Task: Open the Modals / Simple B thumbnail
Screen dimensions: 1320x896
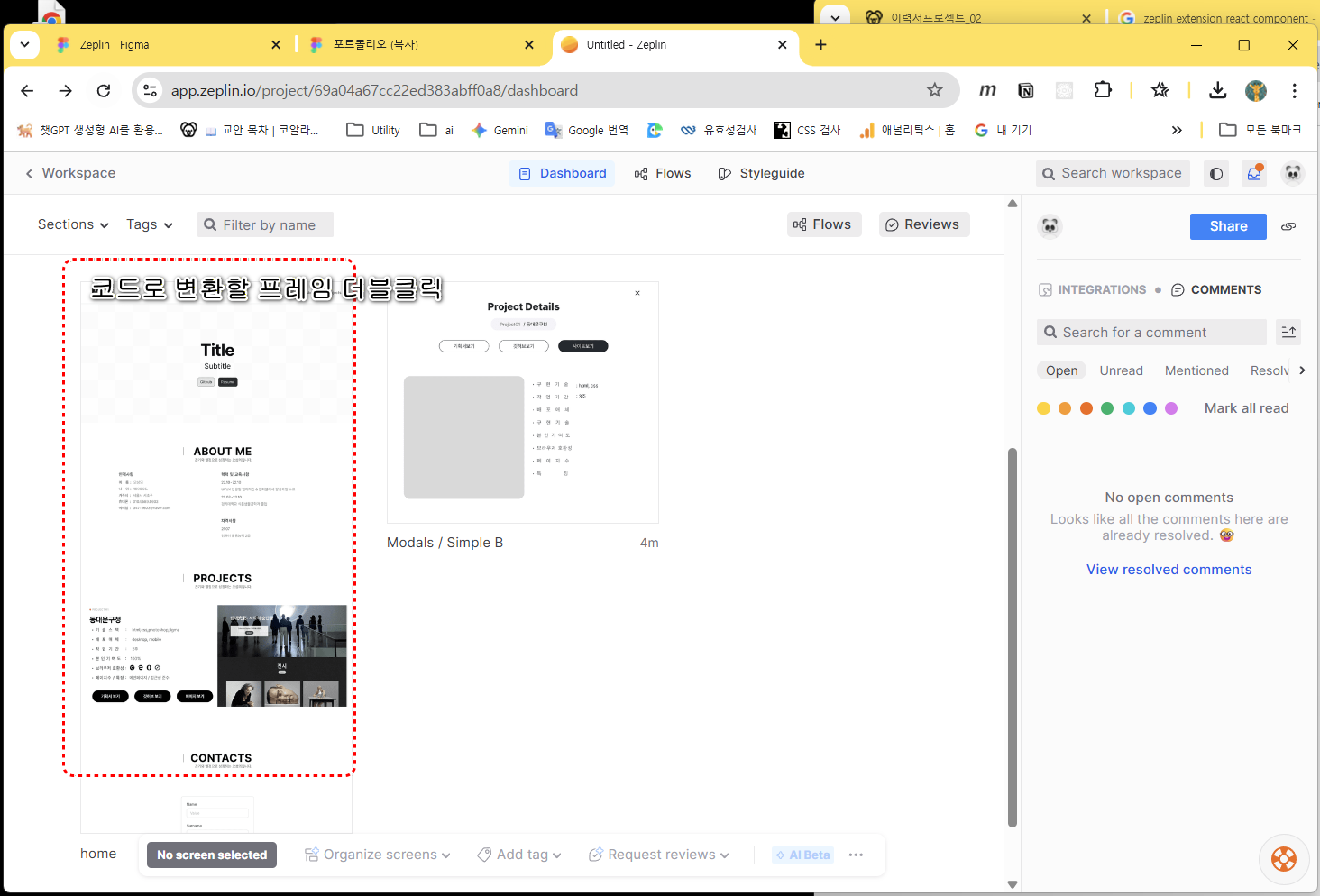Action: [523, 403]
